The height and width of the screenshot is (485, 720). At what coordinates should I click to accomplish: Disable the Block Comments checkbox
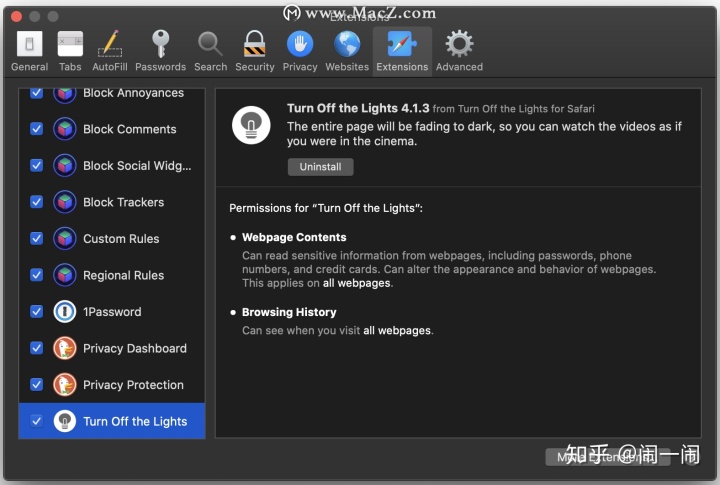(37, 129)
